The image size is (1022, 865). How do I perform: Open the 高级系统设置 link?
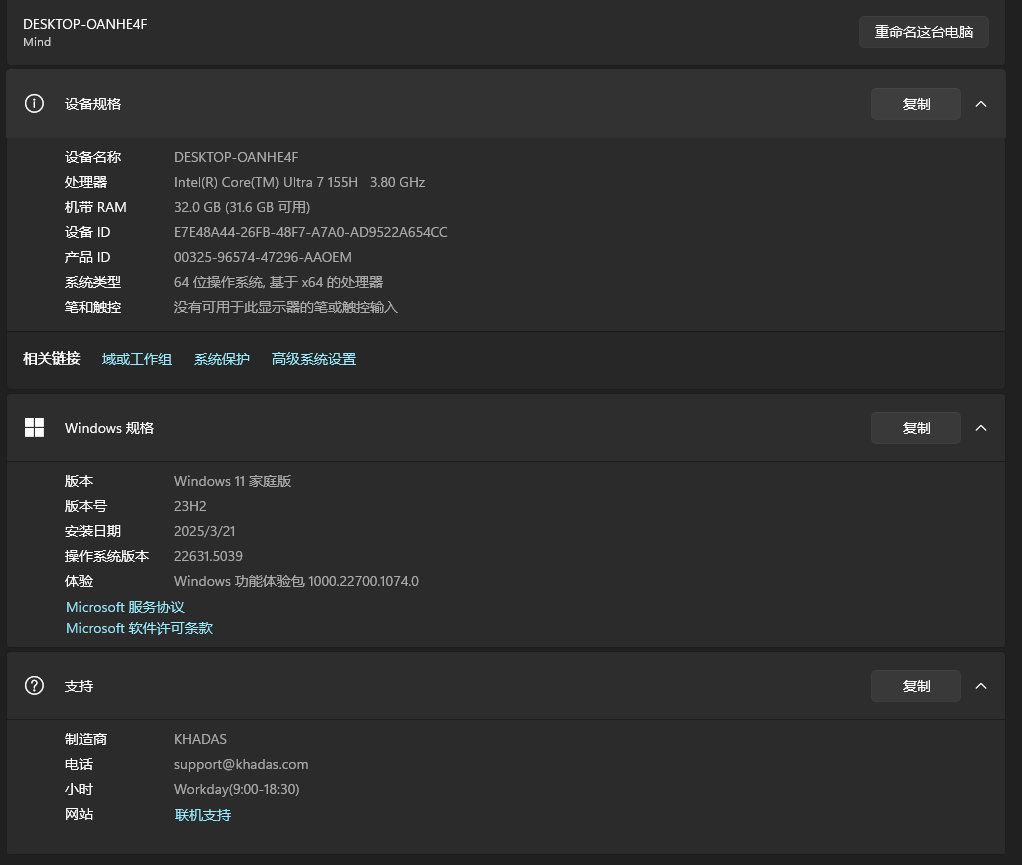pyautogui.click(x=314, y=359)
